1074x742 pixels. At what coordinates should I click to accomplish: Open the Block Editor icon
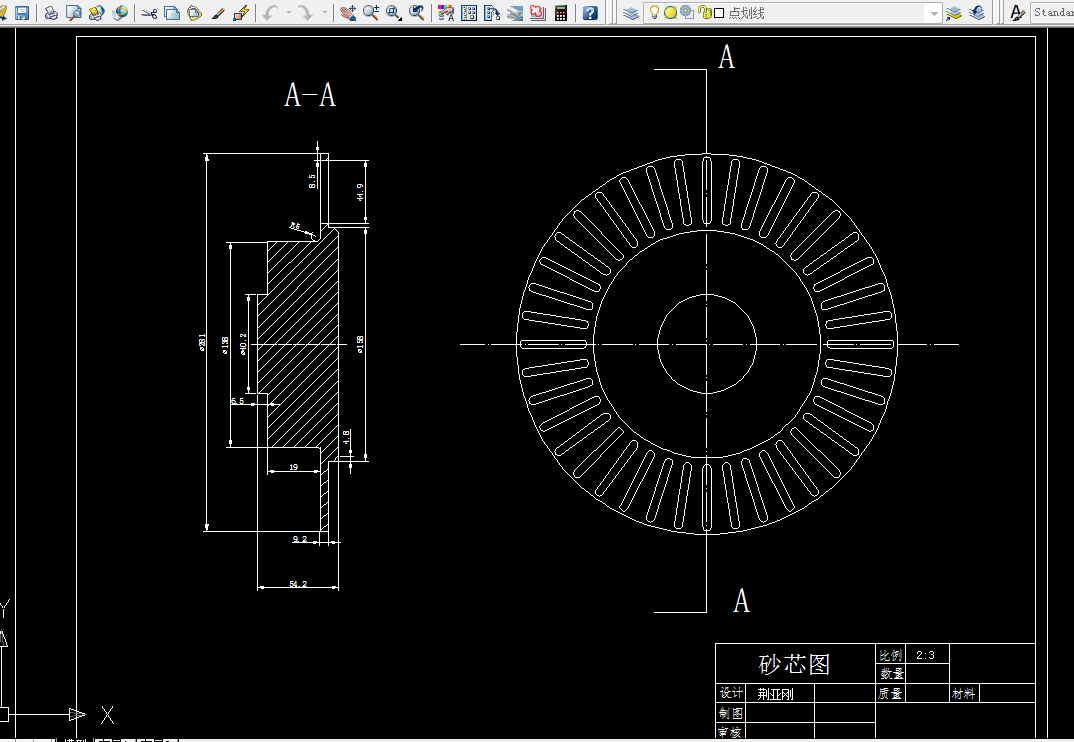240,12
